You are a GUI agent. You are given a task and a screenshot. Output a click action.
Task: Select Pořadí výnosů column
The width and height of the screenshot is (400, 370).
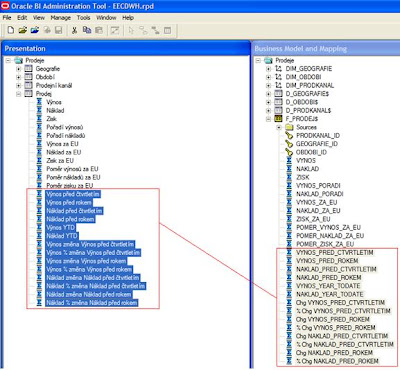pyautogui.click(x=65, y=127)
